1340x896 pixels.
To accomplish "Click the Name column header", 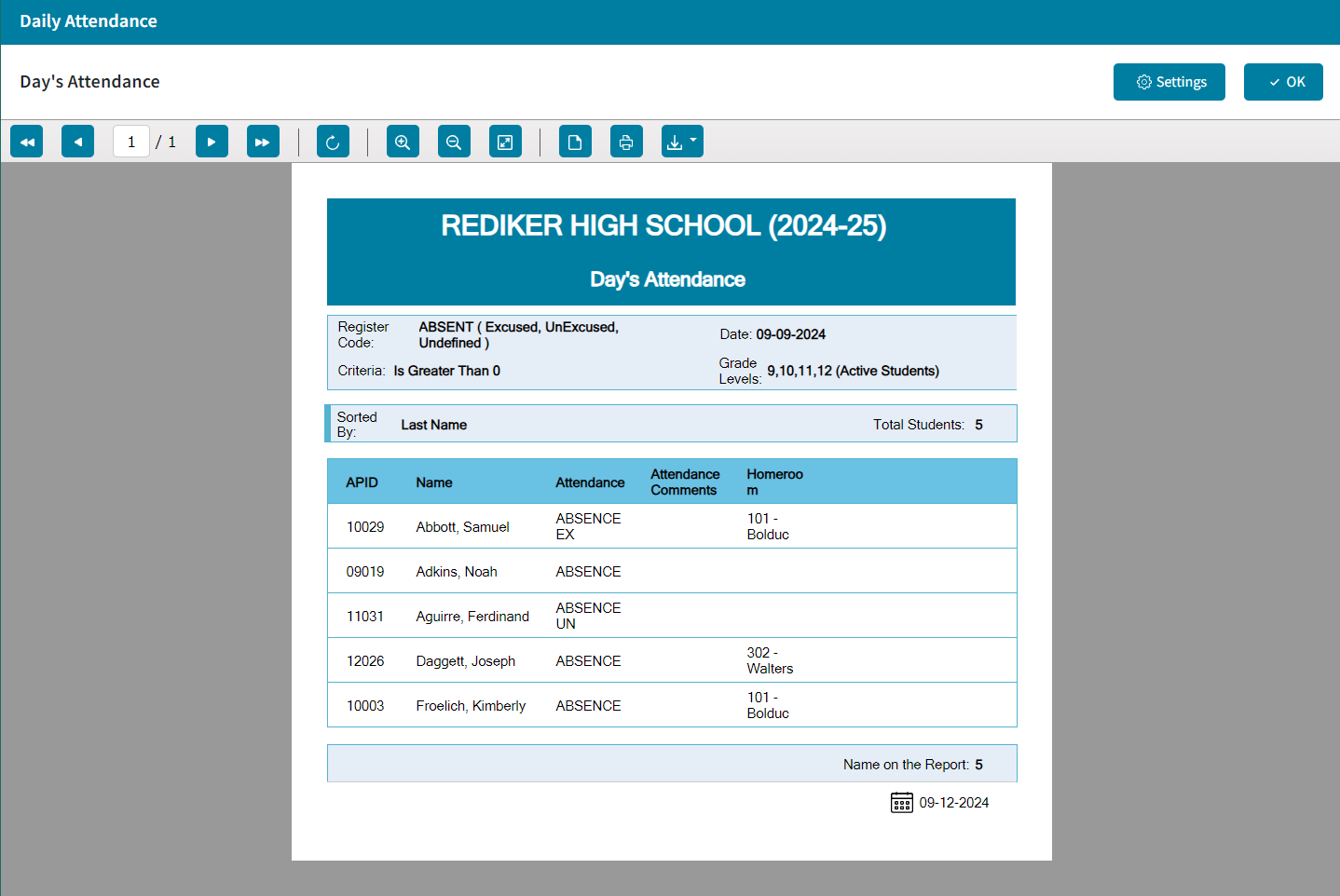I will click(434, 482).
